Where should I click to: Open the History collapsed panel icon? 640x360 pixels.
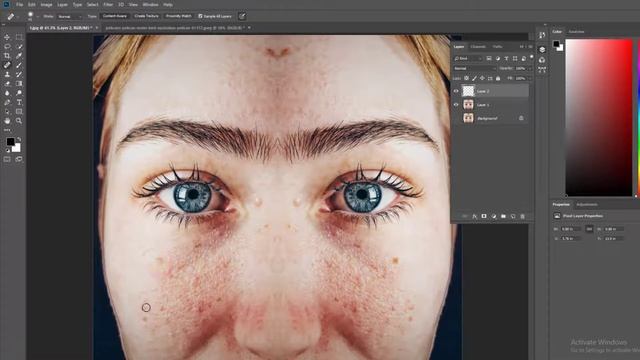point(542,36)
